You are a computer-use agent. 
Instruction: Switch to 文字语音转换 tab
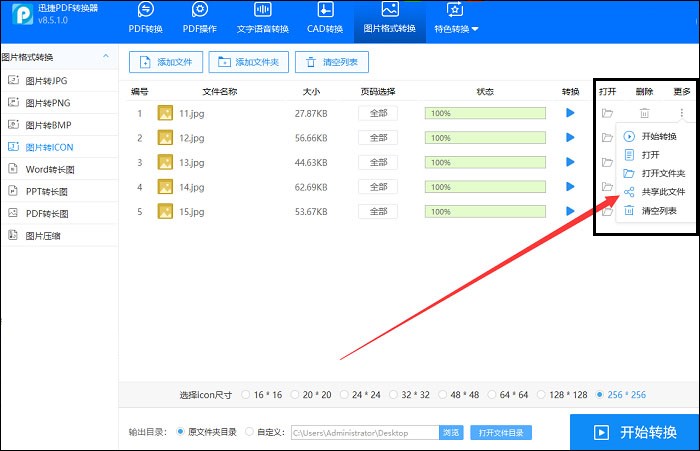coord(262,19)
